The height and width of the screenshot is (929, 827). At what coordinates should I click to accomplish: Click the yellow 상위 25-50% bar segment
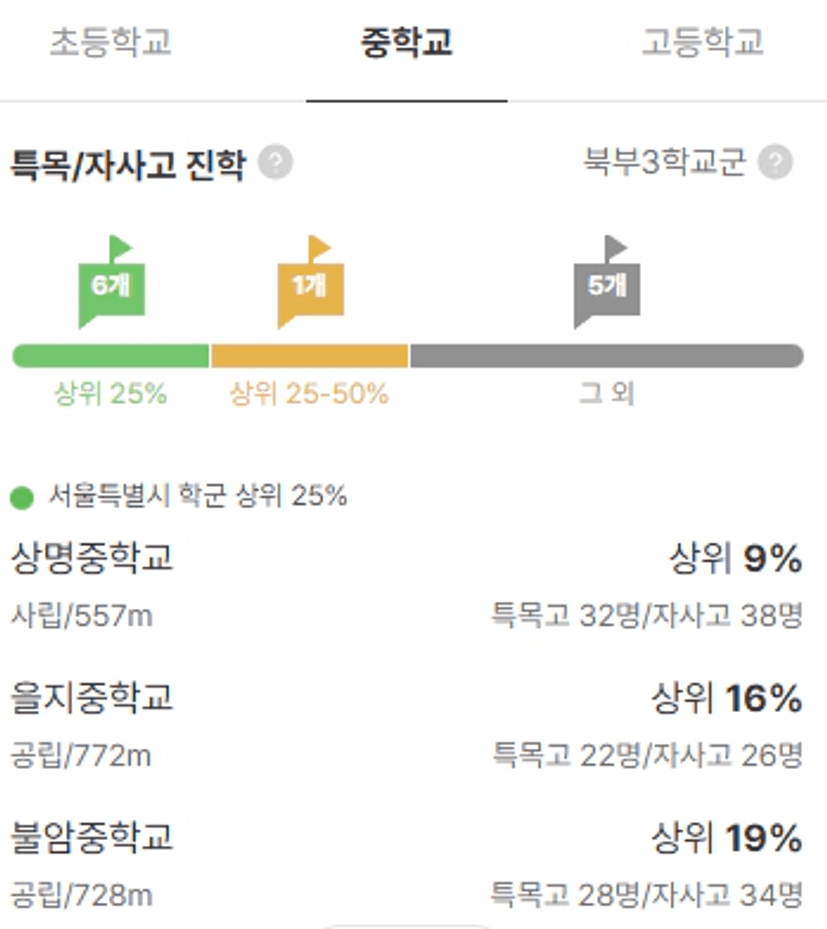click(x=310, y=356)
